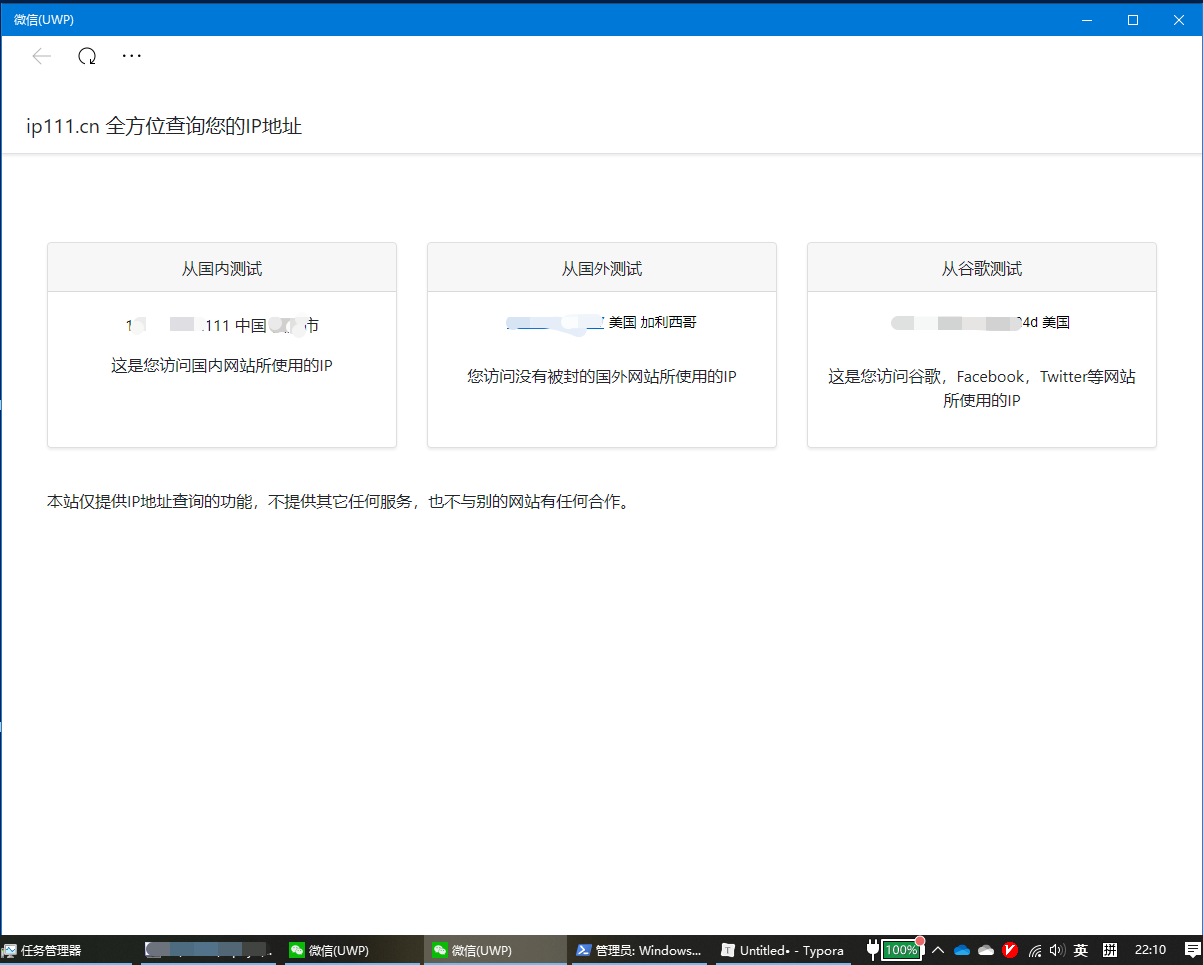Click the ip111.cn page title text
This screenshot has height=965, width=1203.
pos(164,127)
